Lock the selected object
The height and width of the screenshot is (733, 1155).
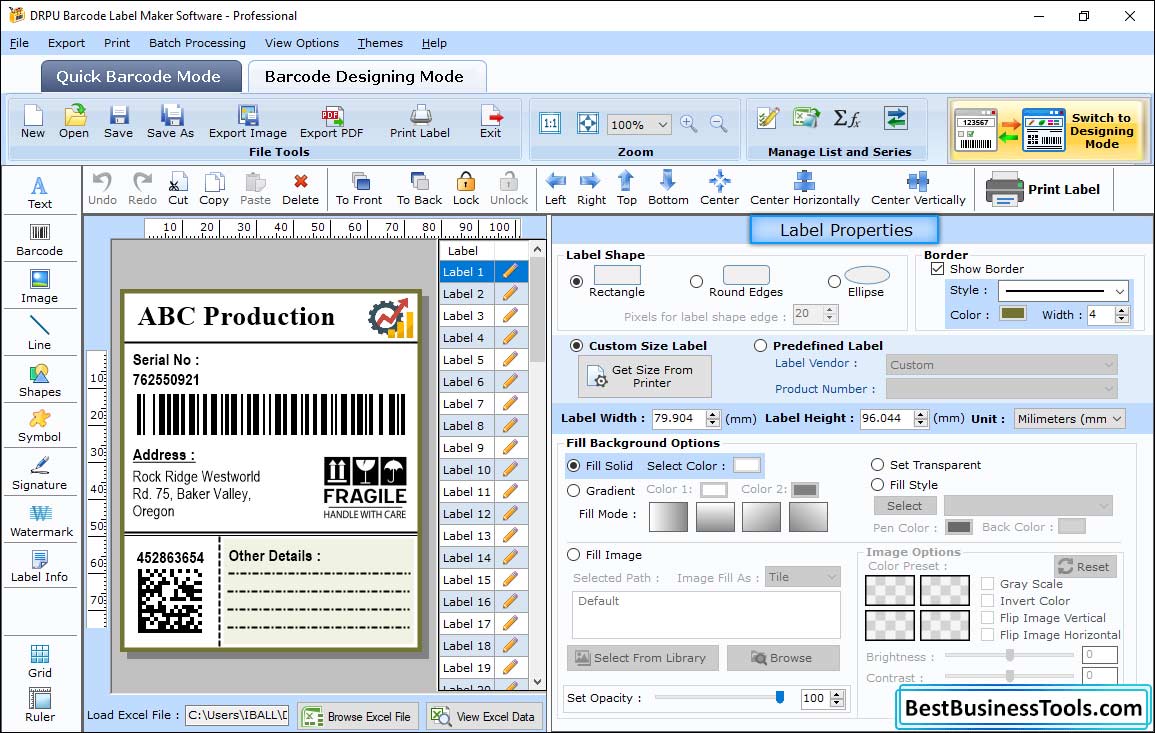coord(466,189)
